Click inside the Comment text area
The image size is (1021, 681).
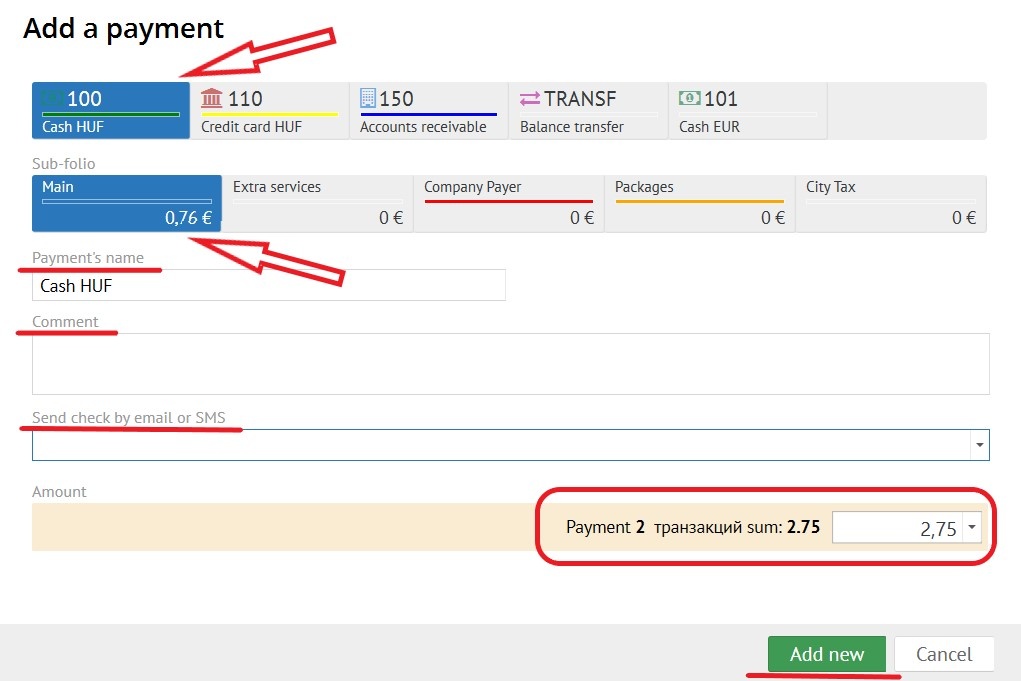(510, 364)
